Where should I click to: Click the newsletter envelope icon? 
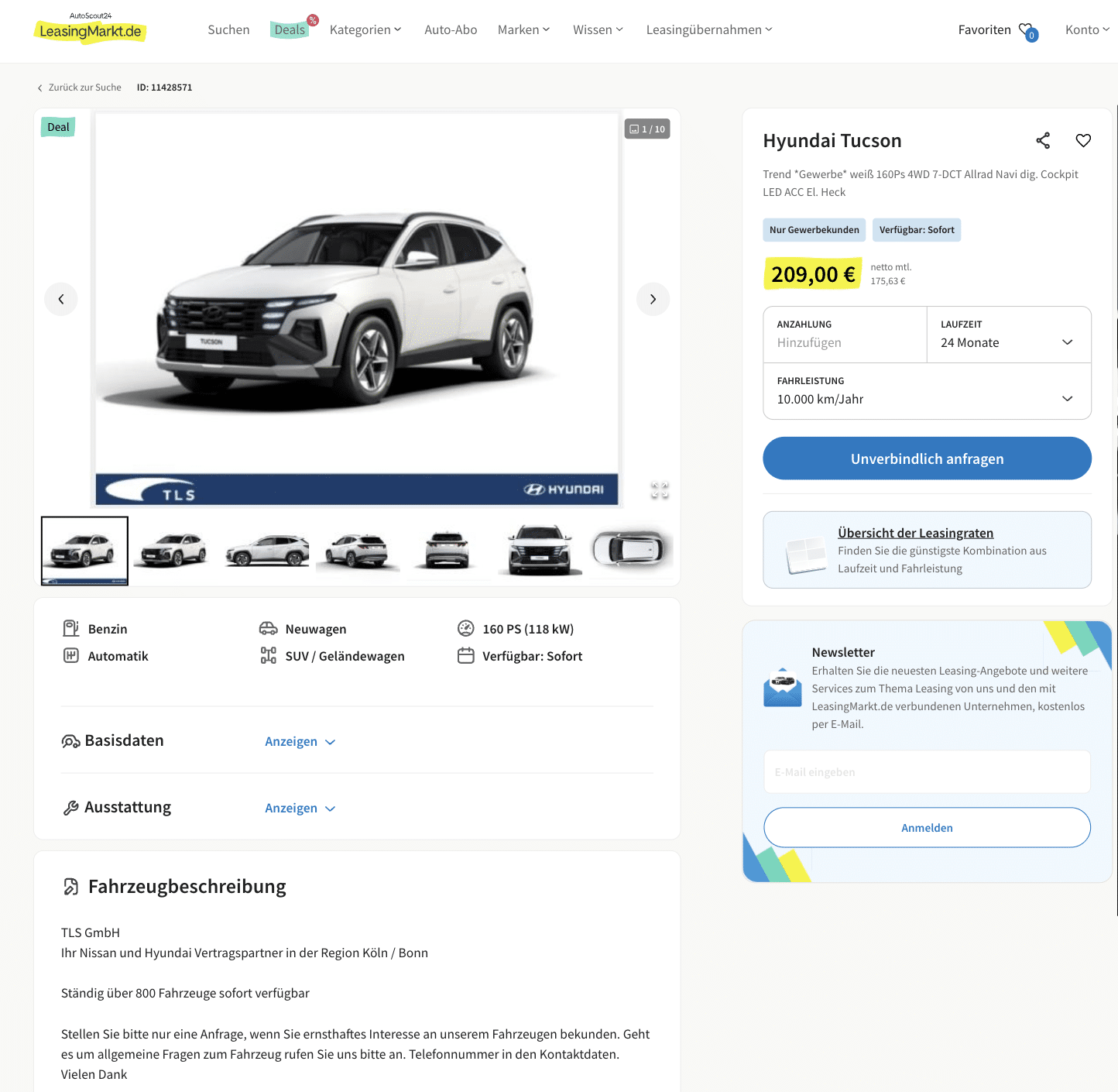(783, 688)
